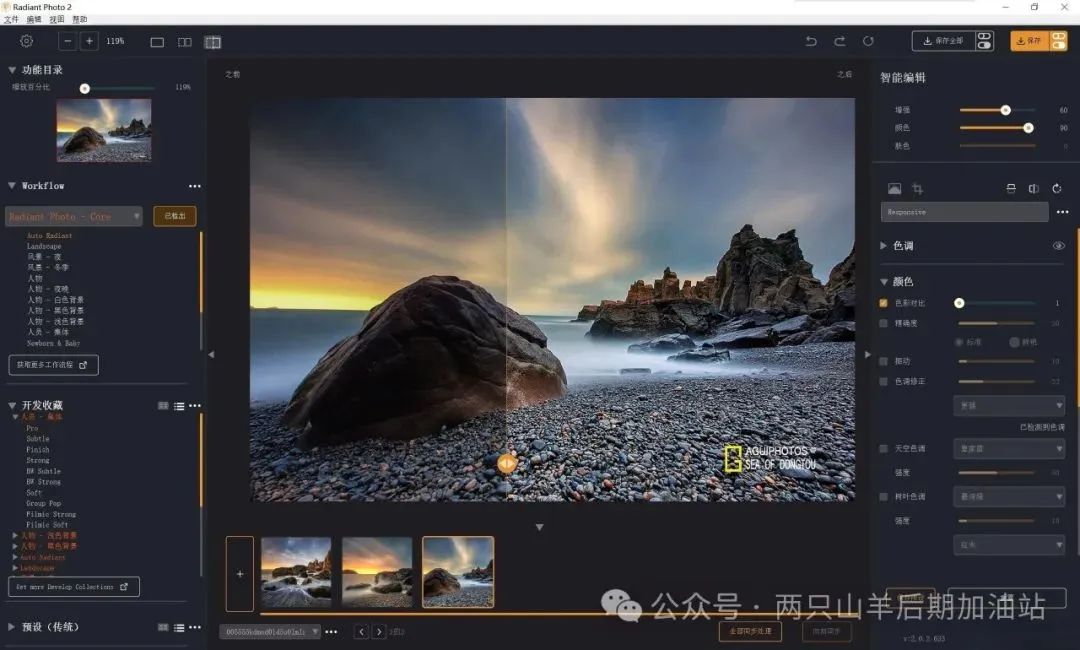Collapse left panel with the arrow
This screenshot has width=1080, height=650.
point(211,355)
